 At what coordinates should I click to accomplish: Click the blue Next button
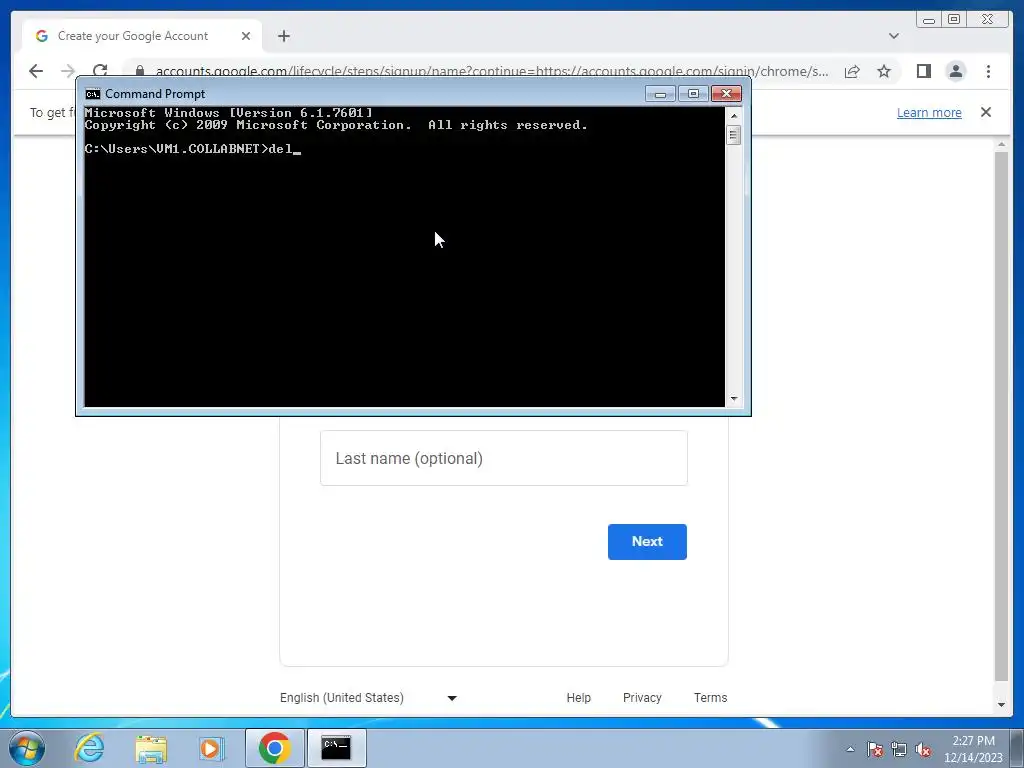coord(647,541)
